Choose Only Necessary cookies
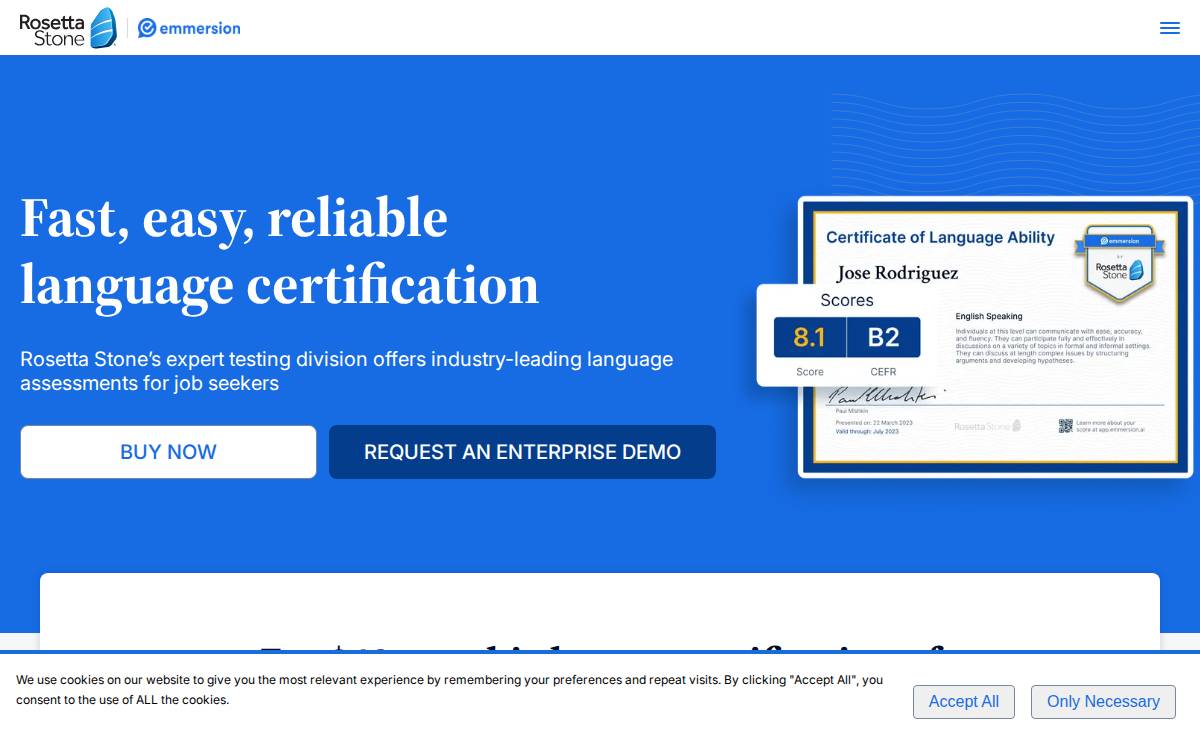This screenshot has width=1200, height=750. coord(1103,702)
